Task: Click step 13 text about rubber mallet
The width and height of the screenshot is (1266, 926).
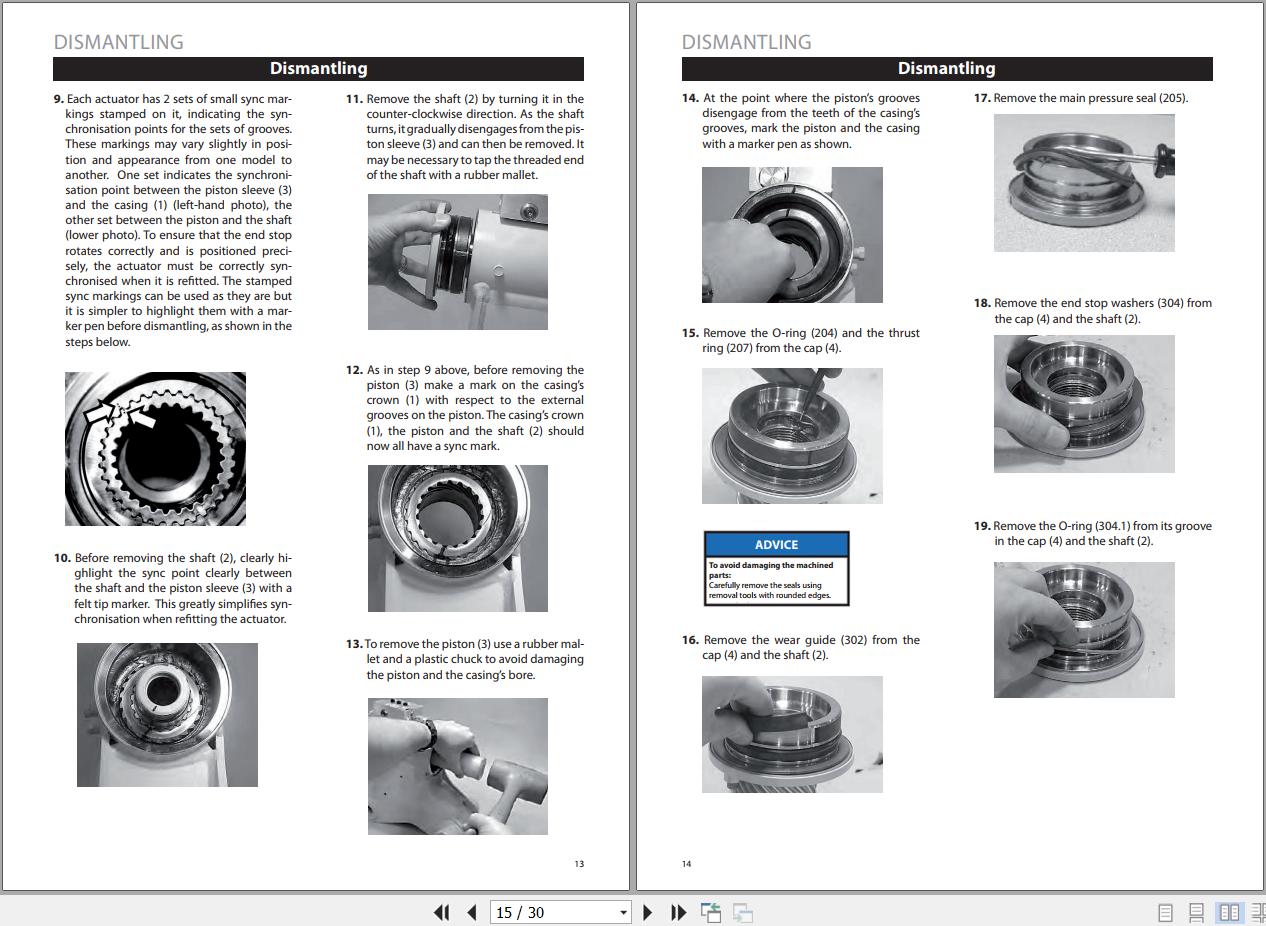Action: click(x=465, y=659)
